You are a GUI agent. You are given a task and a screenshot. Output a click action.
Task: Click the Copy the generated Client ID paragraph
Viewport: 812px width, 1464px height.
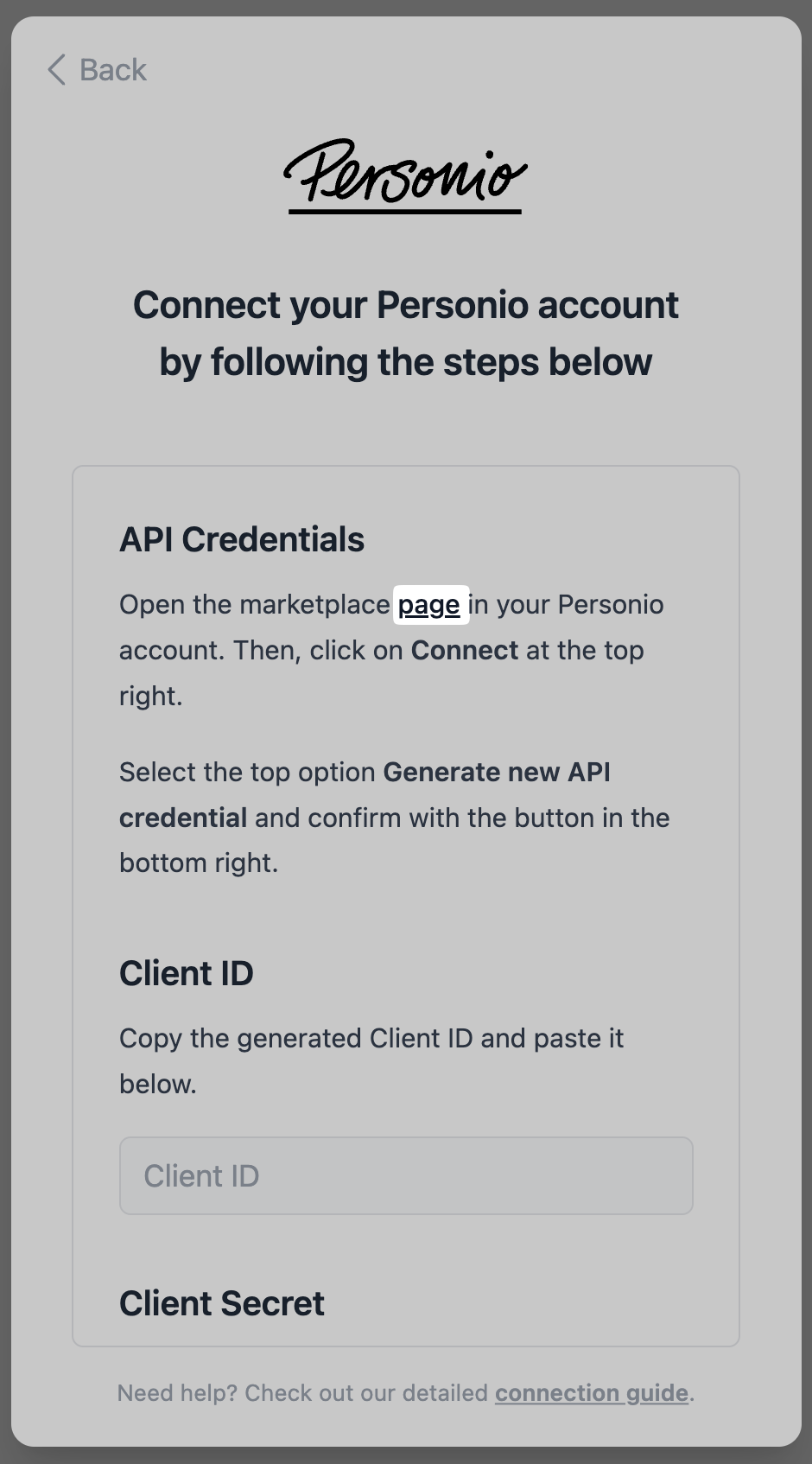coord(371,1060)
